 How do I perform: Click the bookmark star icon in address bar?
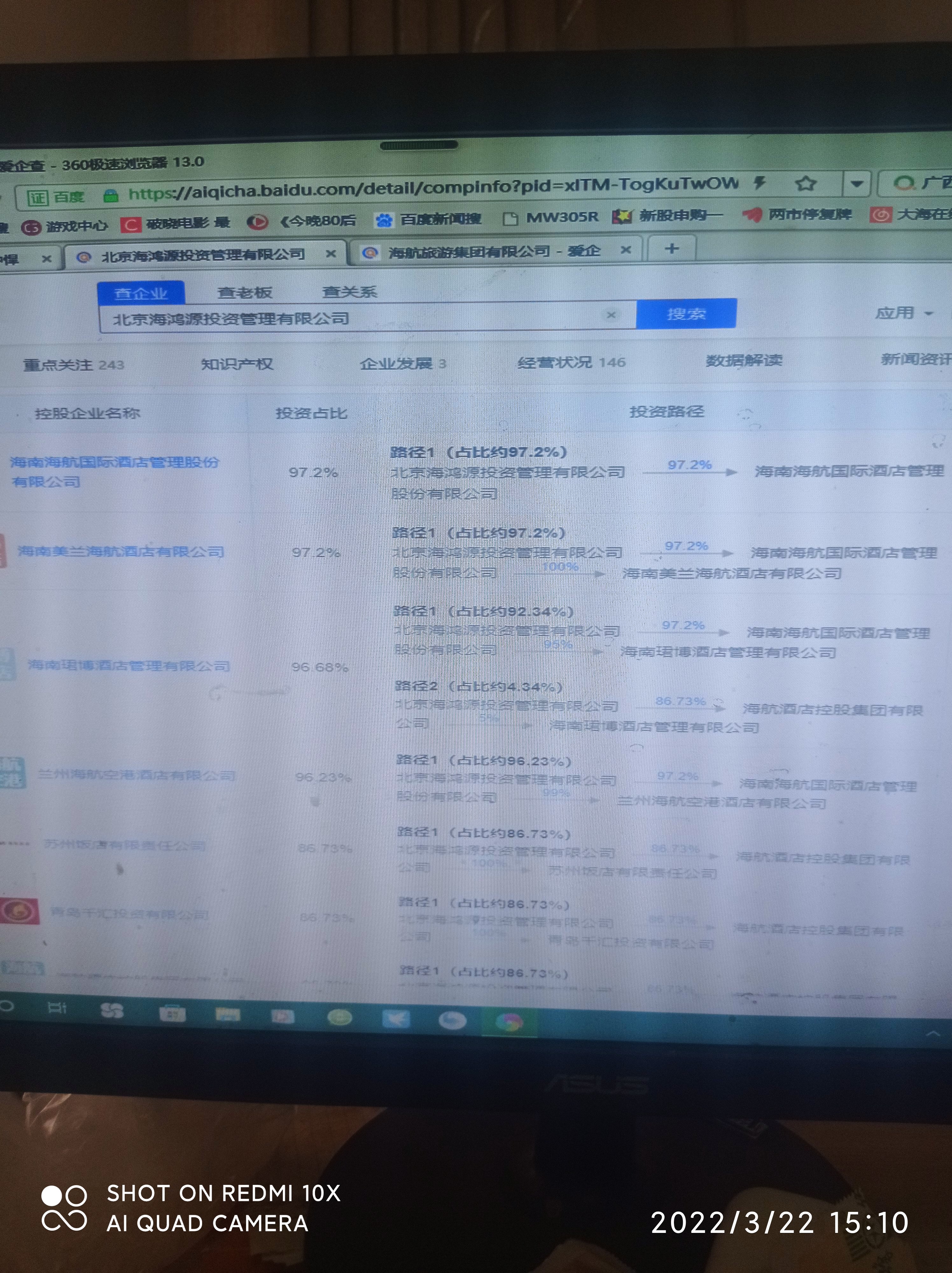805,184
